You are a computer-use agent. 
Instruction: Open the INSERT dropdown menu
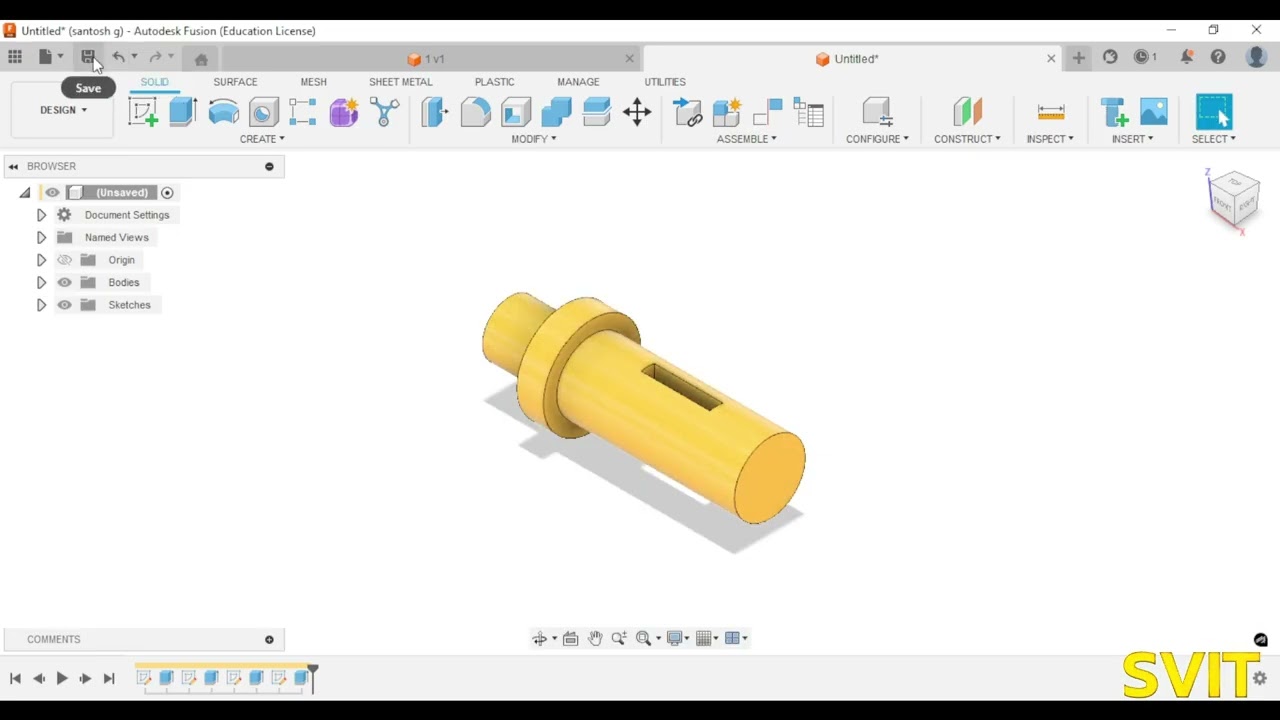click(x=1132, y=139)
